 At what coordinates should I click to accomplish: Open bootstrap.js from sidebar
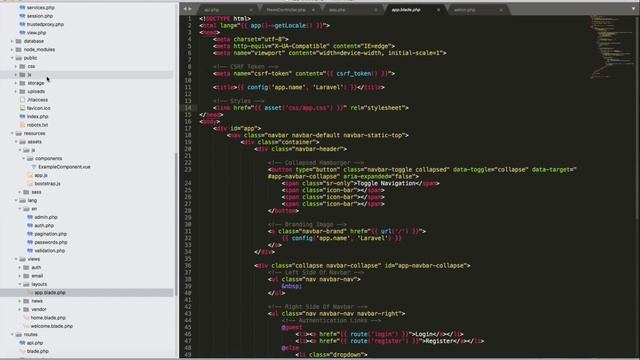coord(47,184)
